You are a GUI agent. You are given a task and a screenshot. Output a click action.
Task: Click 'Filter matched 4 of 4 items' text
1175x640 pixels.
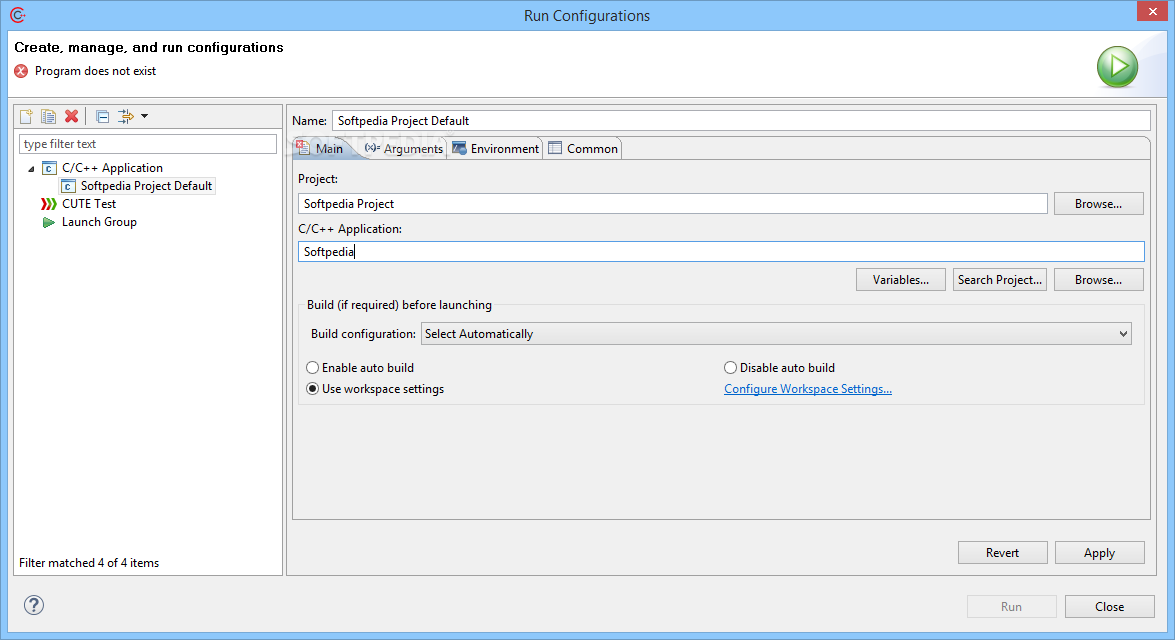(89, 563)
